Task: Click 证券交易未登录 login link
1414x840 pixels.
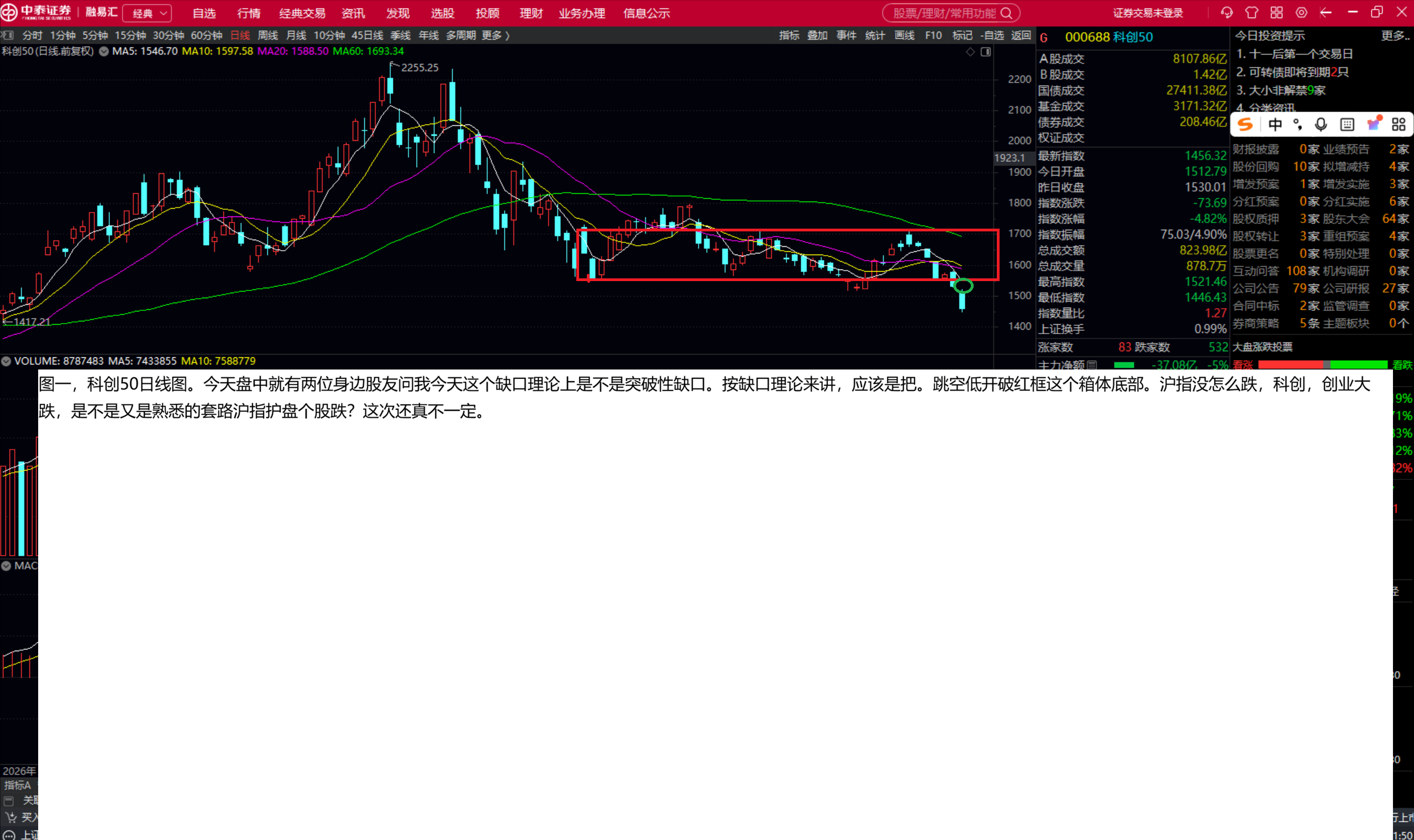Action: point(1148,13)
